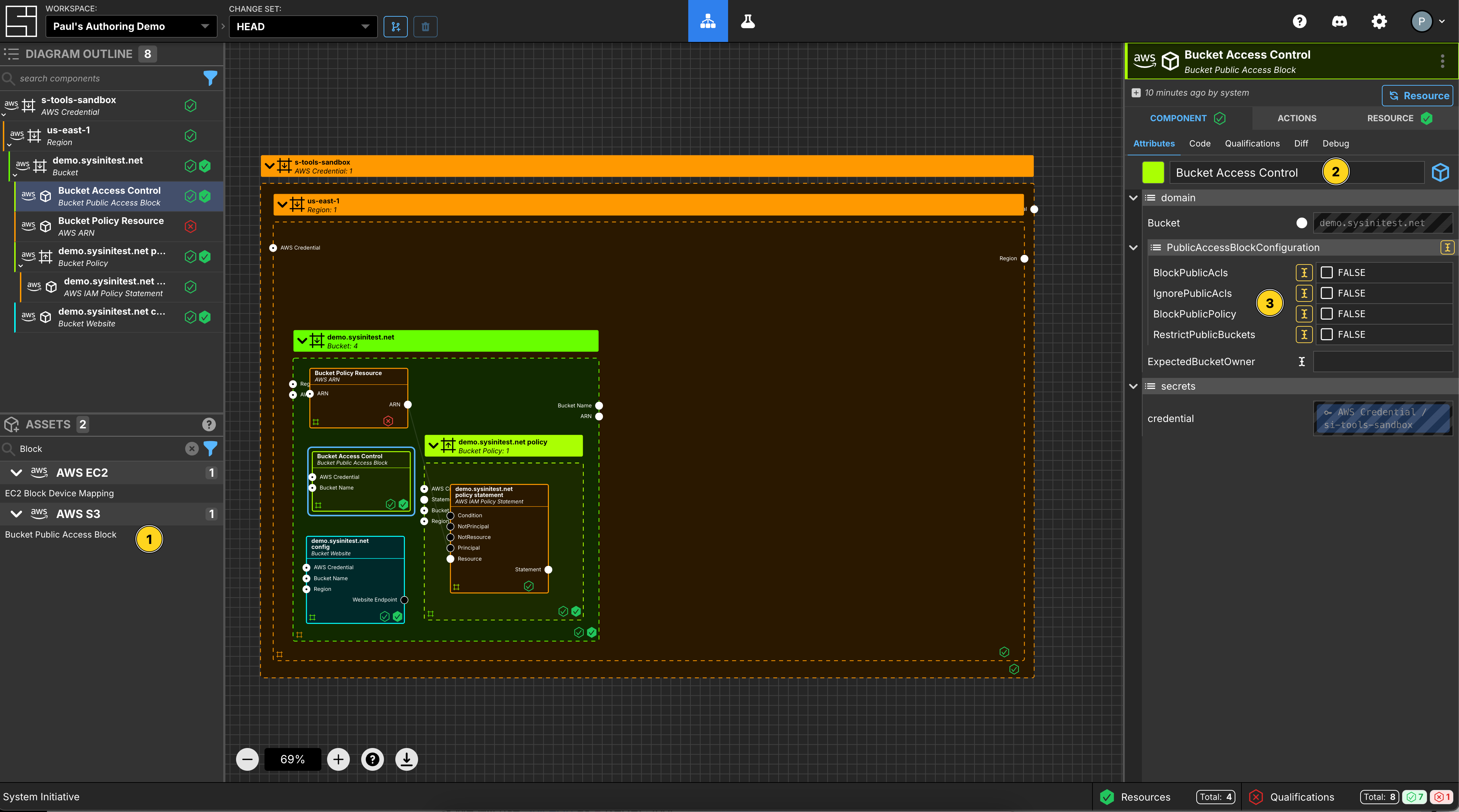Open the component kebab options menu
This screenshot has height=812, width=1459.
click(x=1442, y=61)
